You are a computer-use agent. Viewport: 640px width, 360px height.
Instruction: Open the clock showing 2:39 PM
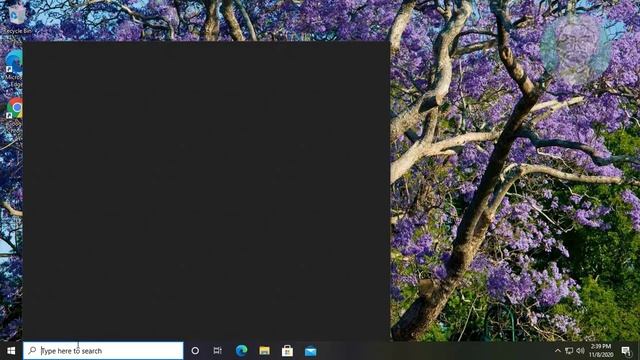[601, 351]
